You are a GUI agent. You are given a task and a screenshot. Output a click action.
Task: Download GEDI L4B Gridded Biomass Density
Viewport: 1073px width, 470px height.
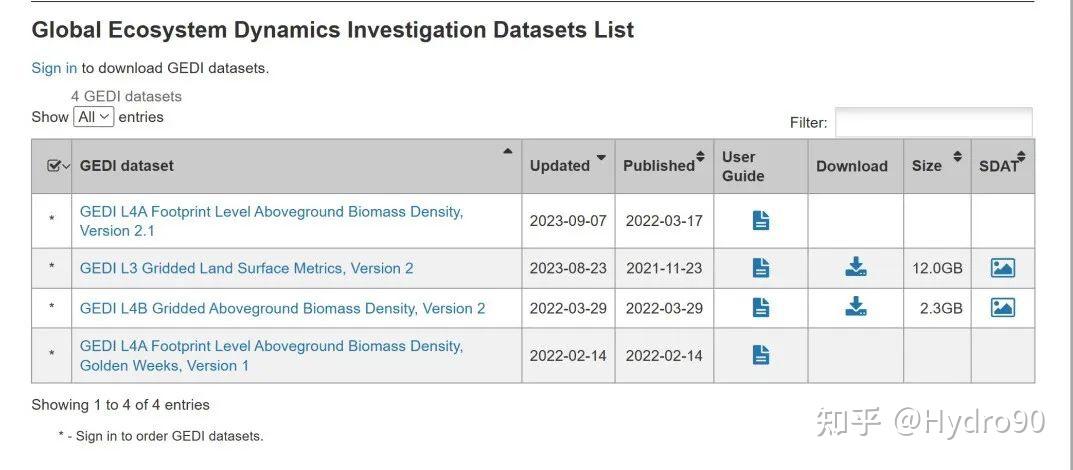(x=855, y=308)
